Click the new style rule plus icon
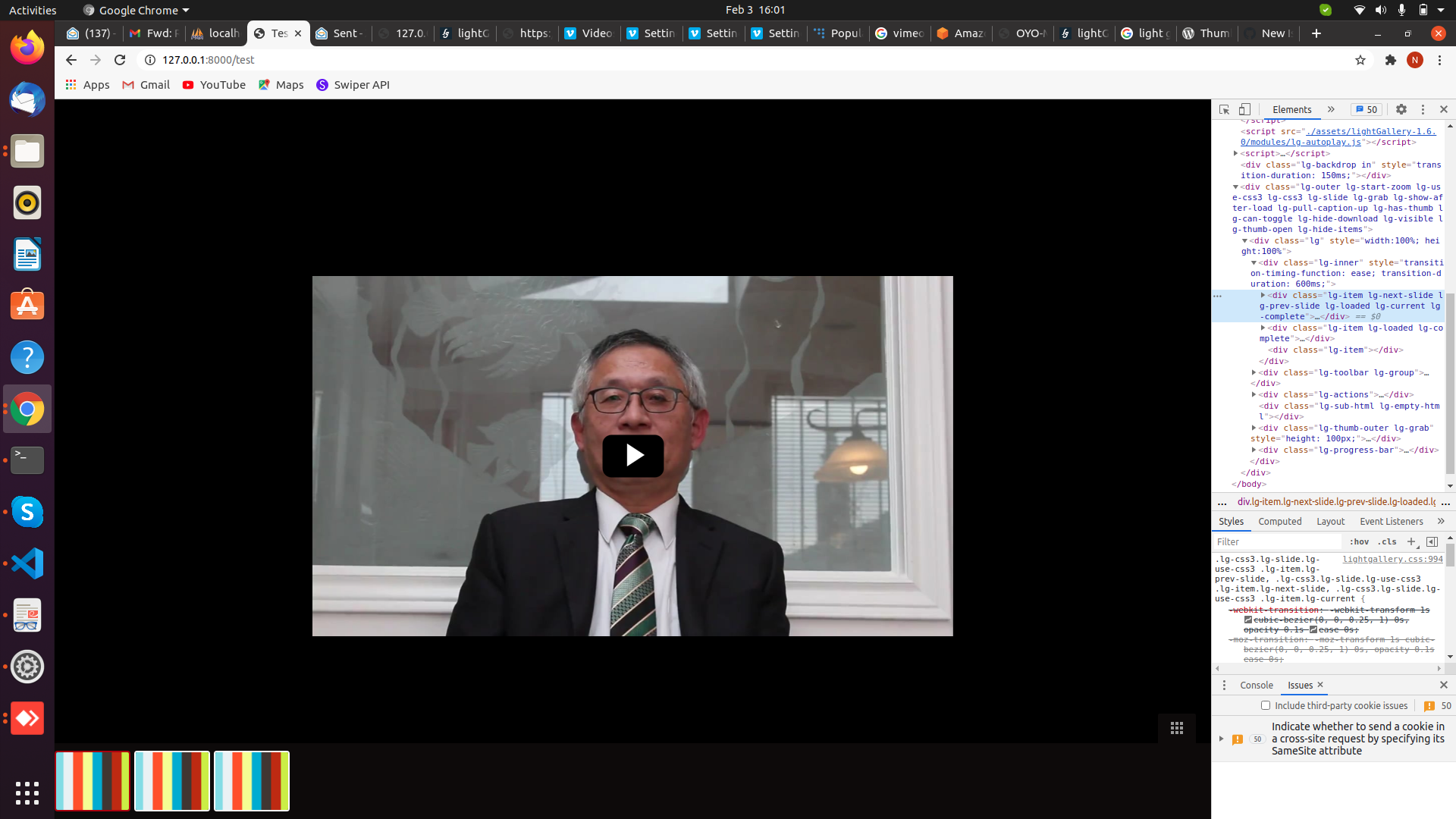1456x819 pixels. (1411, 541)
